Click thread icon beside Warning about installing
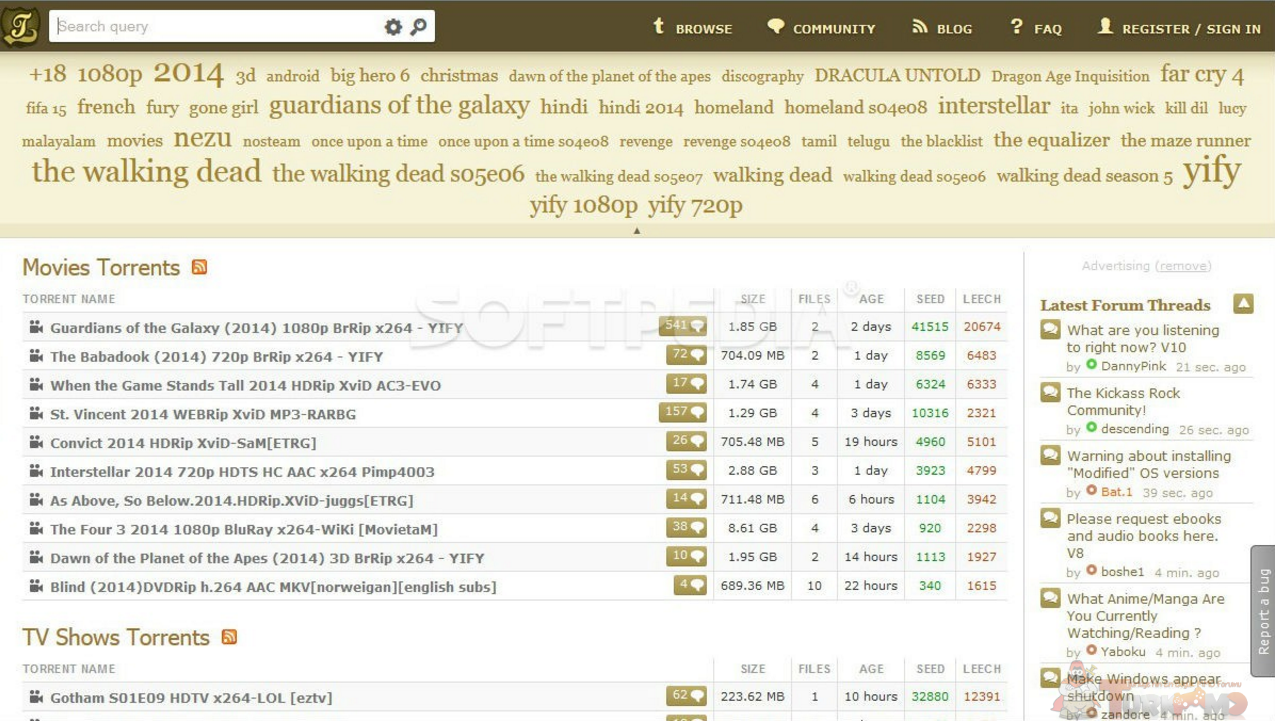Viewport: 1276px width, 721px height. point(1050,456)
